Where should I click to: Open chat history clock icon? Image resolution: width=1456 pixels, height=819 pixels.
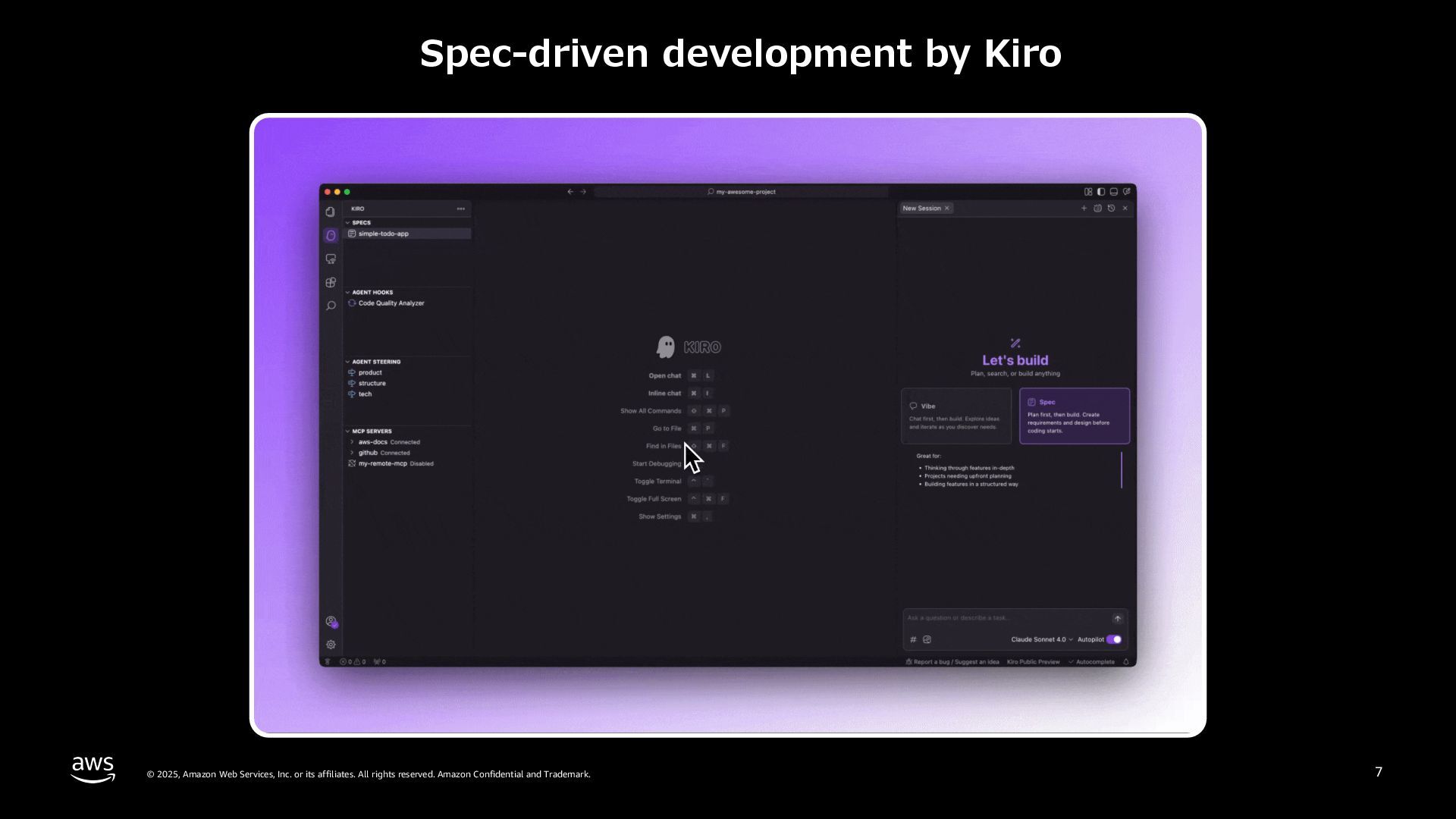click(x=1111, y=209)
